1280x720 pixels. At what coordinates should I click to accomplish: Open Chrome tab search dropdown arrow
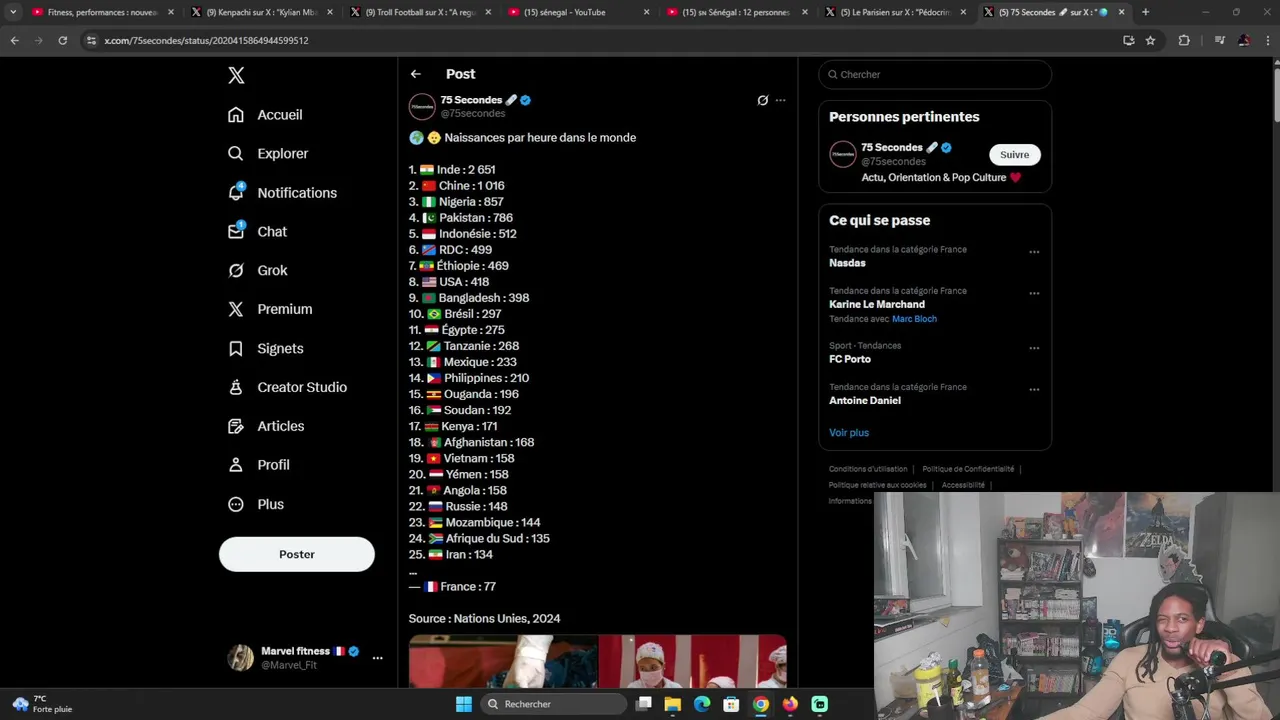[x=13, y=12]
